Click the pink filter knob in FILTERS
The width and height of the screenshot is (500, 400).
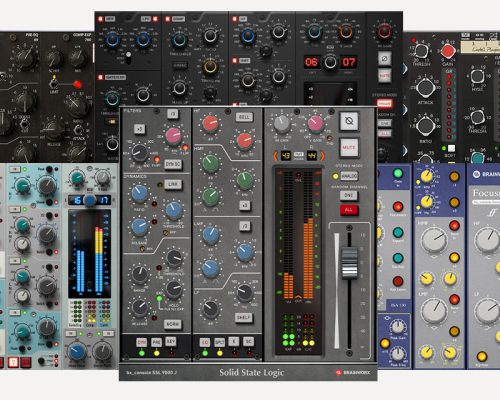[x=173, y=136]
